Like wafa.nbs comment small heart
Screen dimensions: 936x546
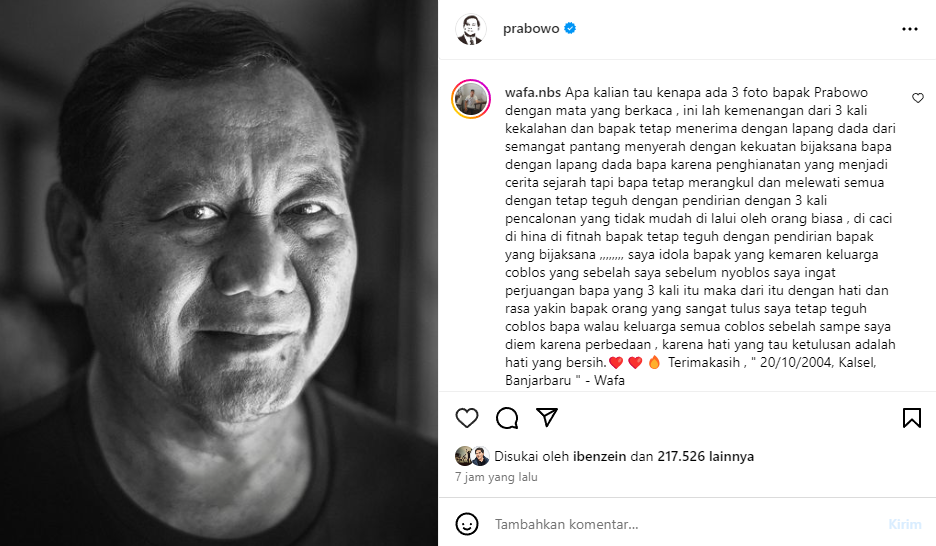(x=918, y=98)
